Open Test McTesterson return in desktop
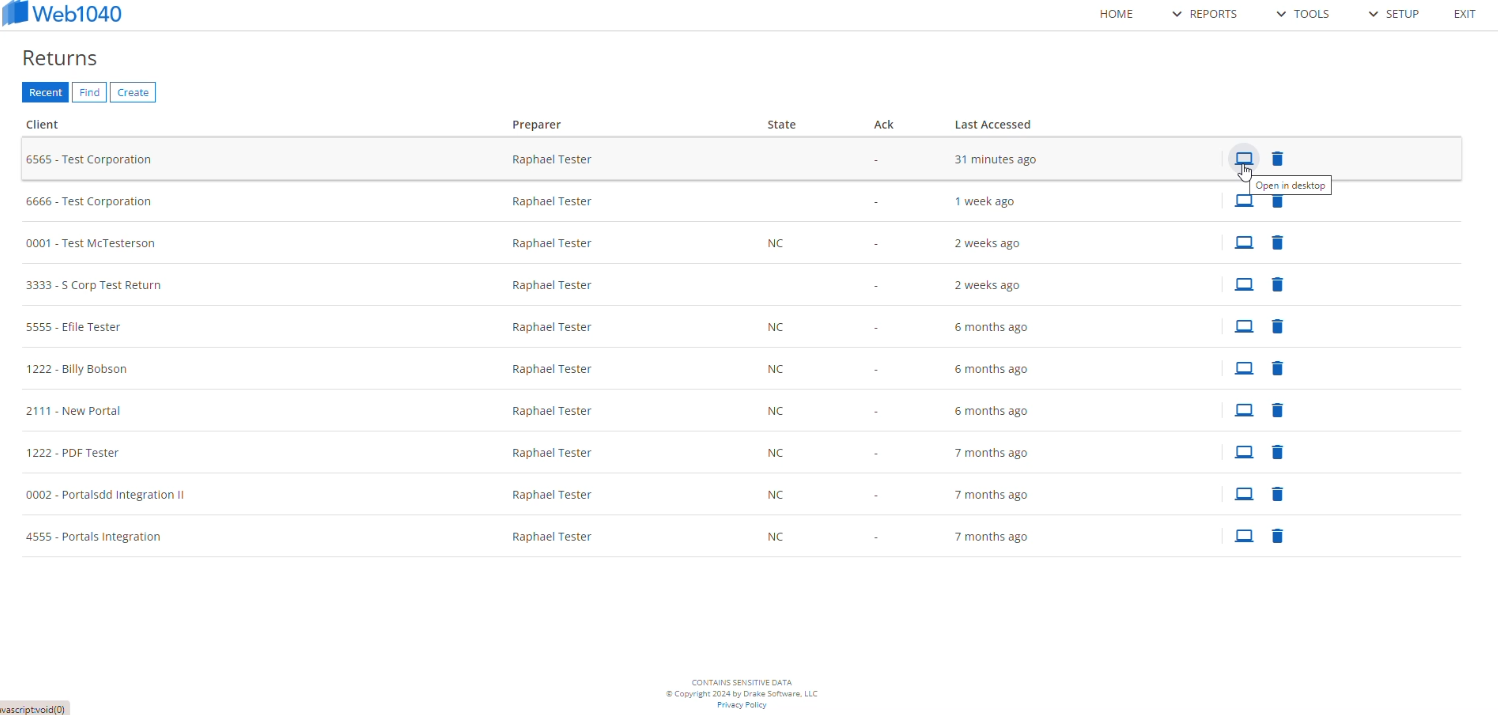Image resolution: width=1498 pixels, height=715 pixels. point(1244,242)
